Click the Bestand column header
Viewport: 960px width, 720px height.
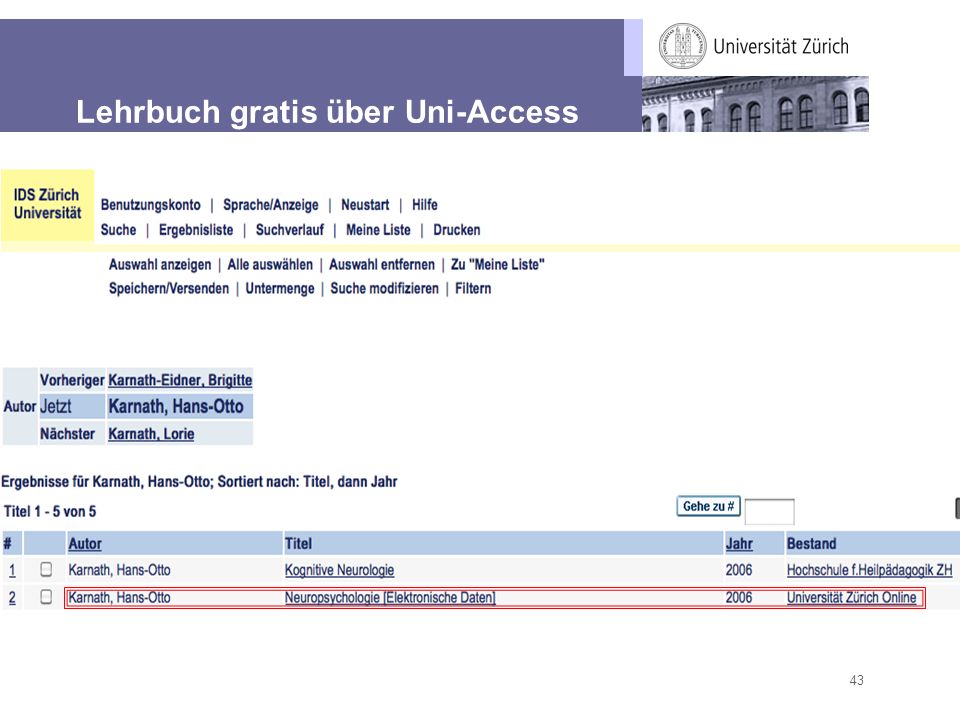tap(811, 544)
